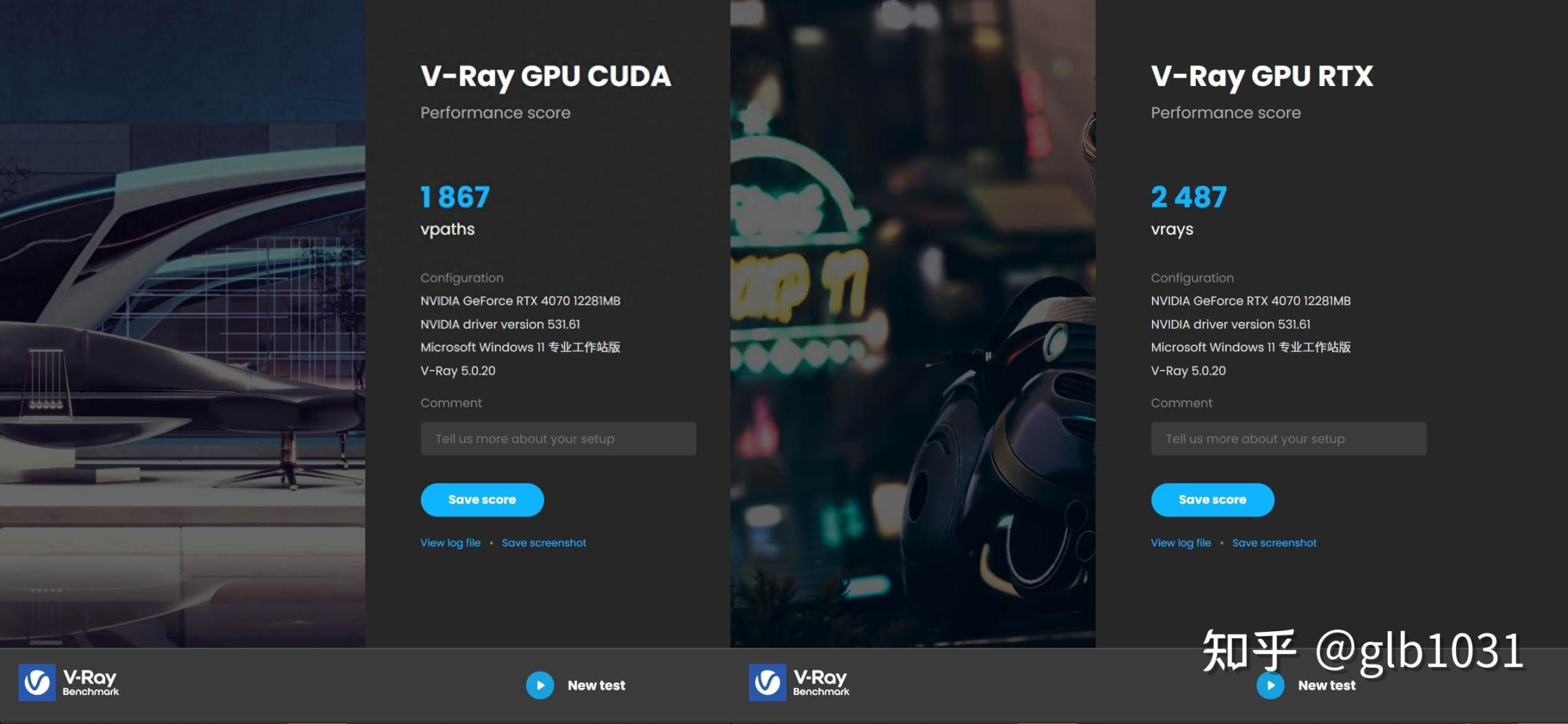Save score for V-Ray GPU RTX result

click(x=1212, y=500)
